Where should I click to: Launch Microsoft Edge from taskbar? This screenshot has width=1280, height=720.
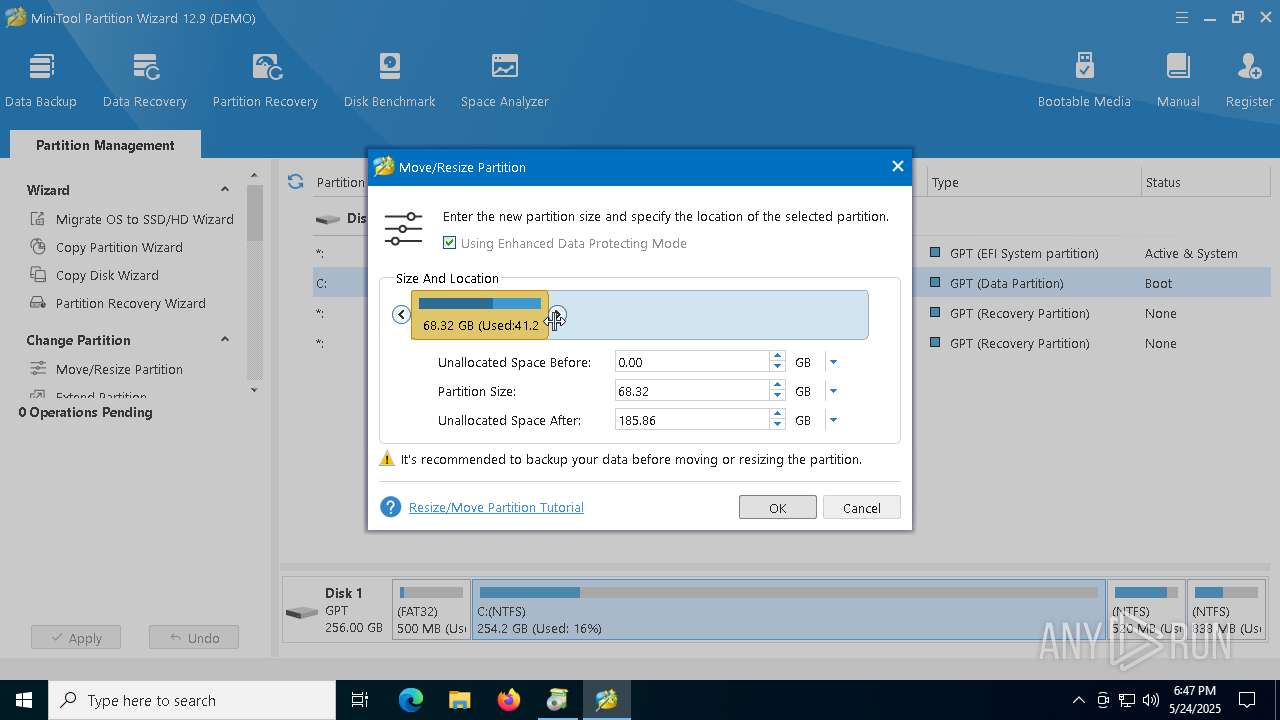[x=411, y=700]
